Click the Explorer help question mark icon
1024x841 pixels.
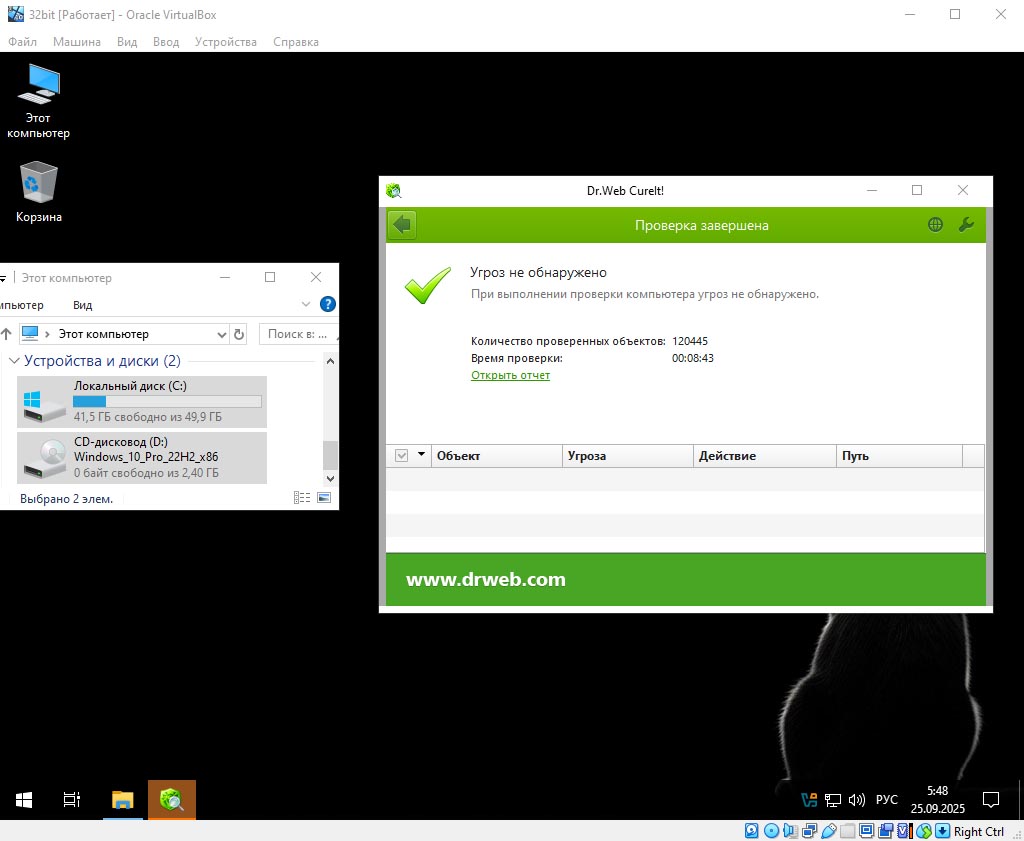click(x=327, y=304)
